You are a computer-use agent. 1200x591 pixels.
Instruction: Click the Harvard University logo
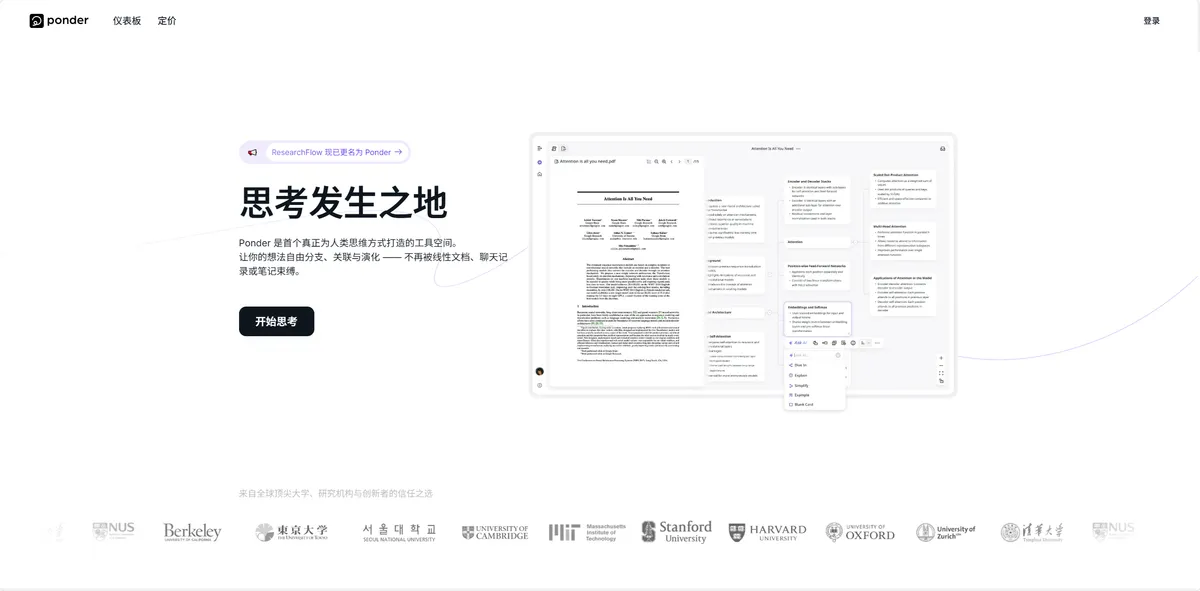pos(767,532)
